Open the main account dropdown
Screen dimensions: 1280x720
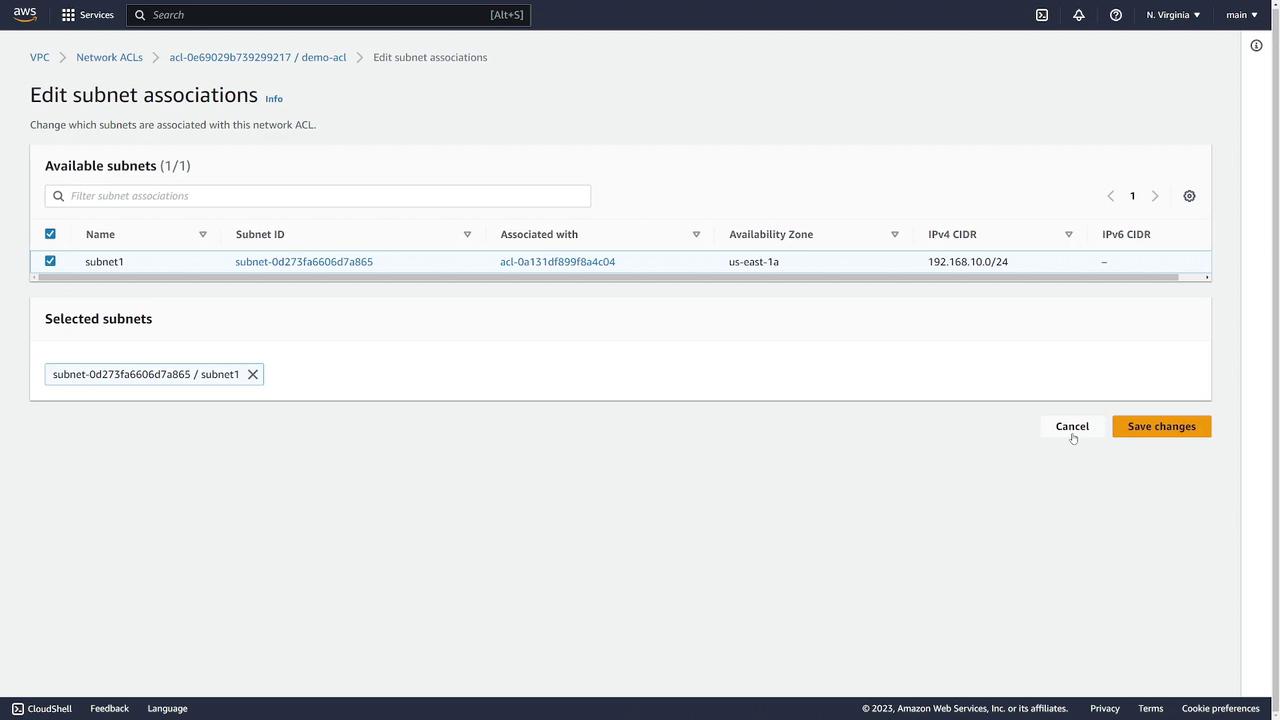pyautogui.click(x=1242, y=15)
